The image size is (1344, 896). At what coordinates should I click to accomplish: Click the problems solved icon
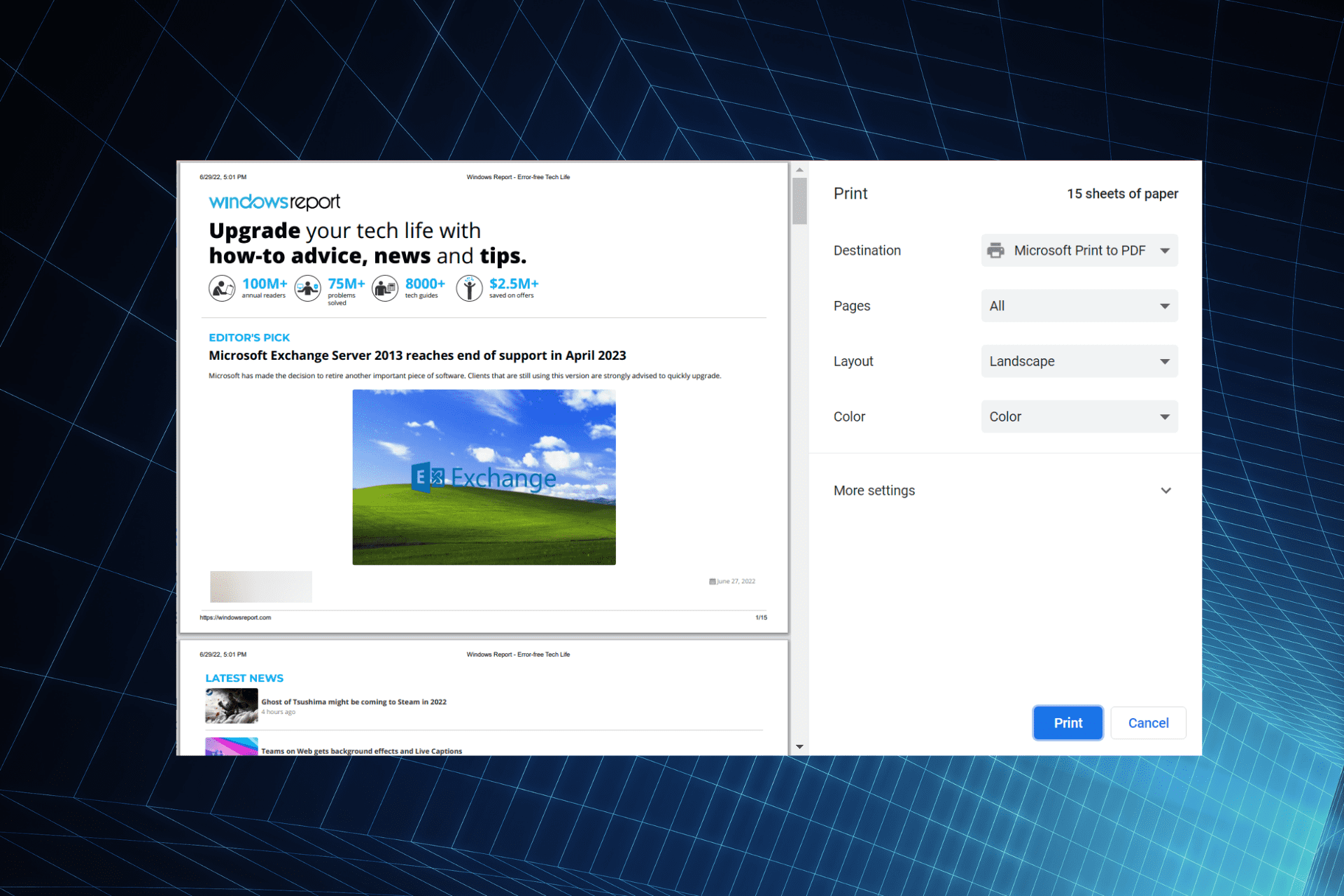308,288
